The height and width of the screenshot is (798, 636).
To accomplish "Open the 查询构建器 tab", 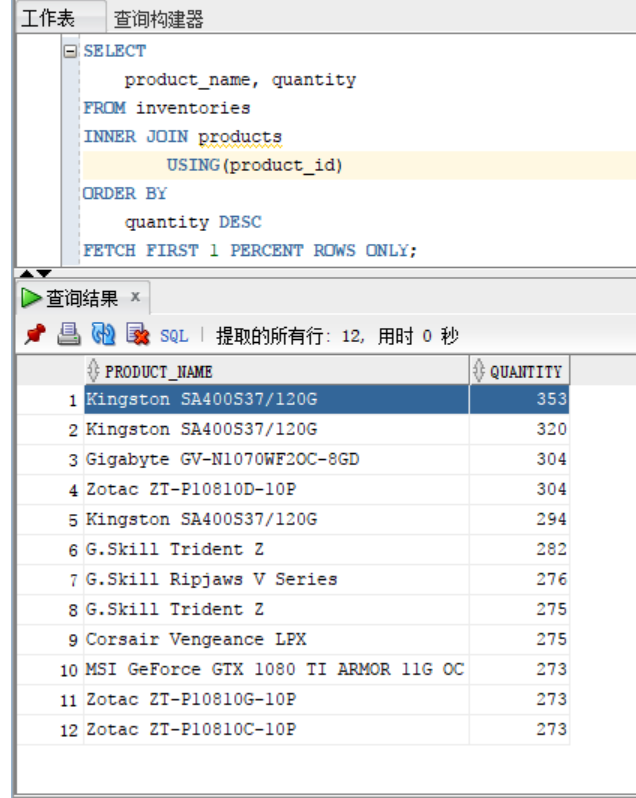I will click(x=158, y=19).
